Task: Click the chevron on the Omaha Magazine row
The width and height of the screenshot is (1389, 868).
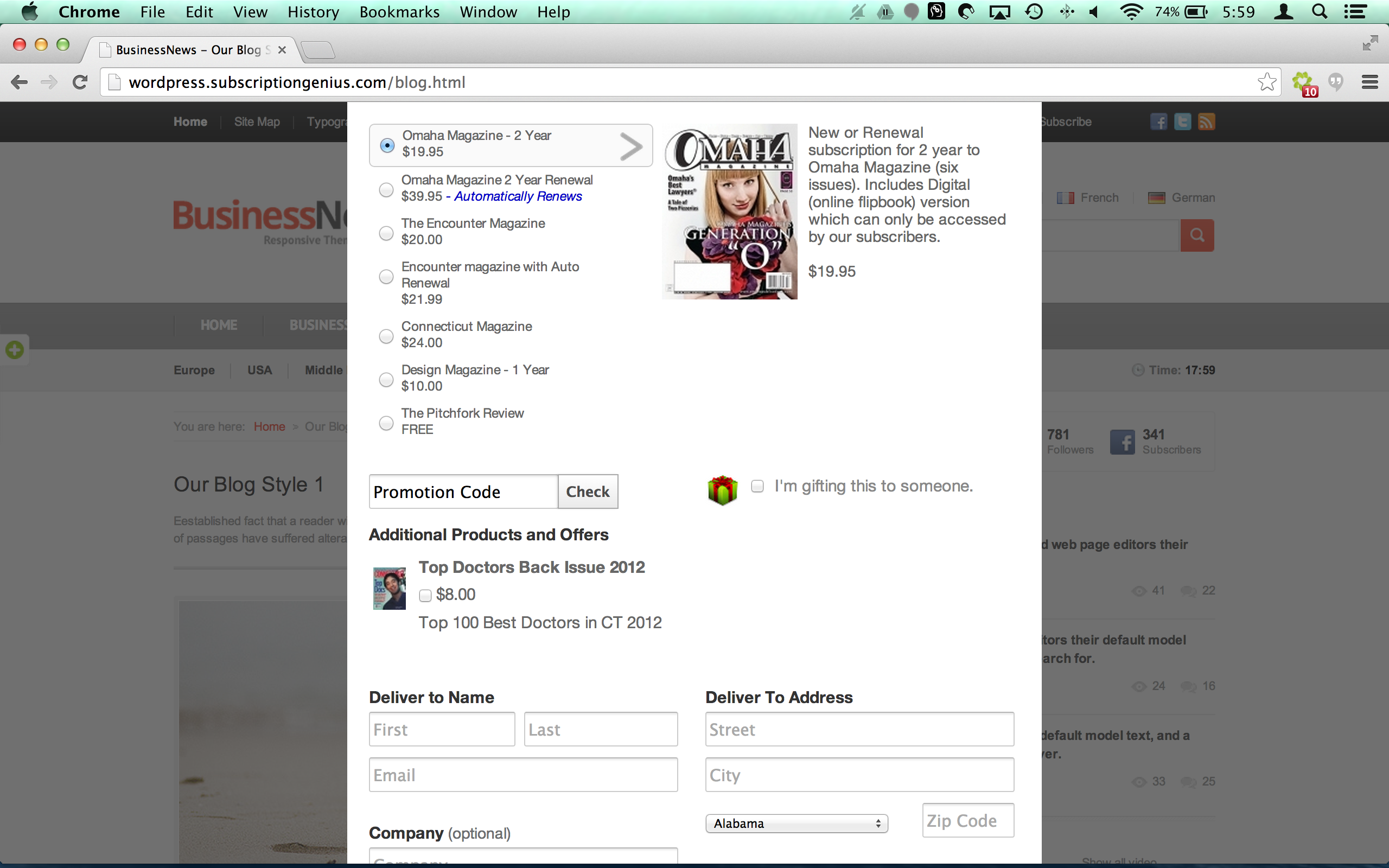Action: click(632, 146)
